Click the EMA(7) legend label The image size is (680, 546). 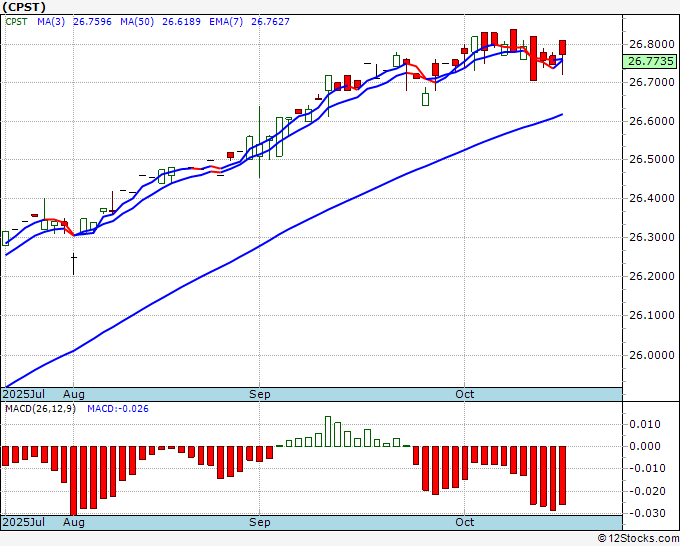226,22
